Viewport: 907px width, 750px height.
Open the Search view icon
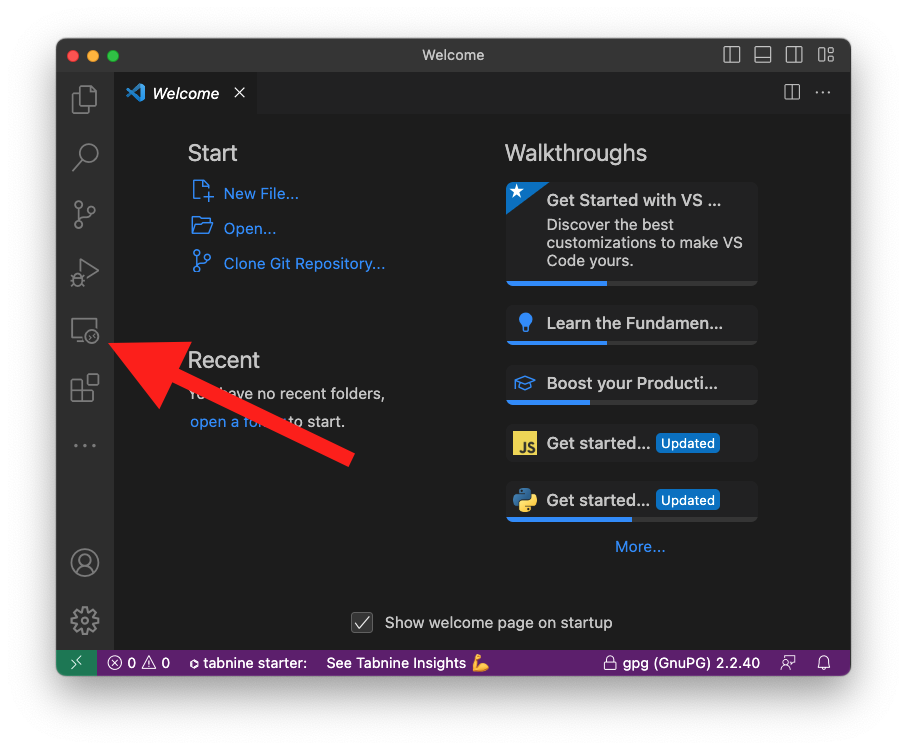coord(85,156)
